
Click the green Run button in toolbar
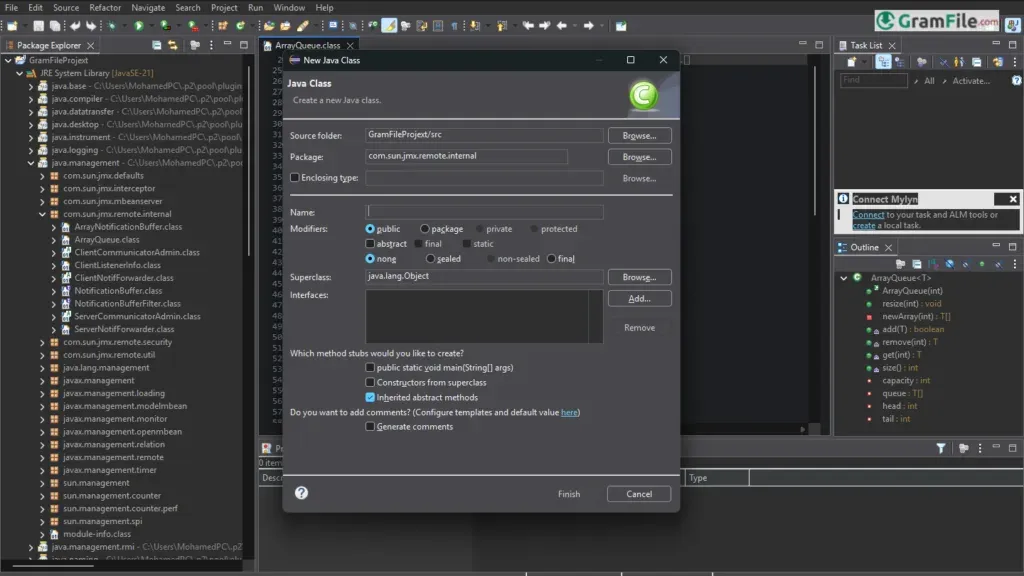pyautogui.click(x=138, y=26)
